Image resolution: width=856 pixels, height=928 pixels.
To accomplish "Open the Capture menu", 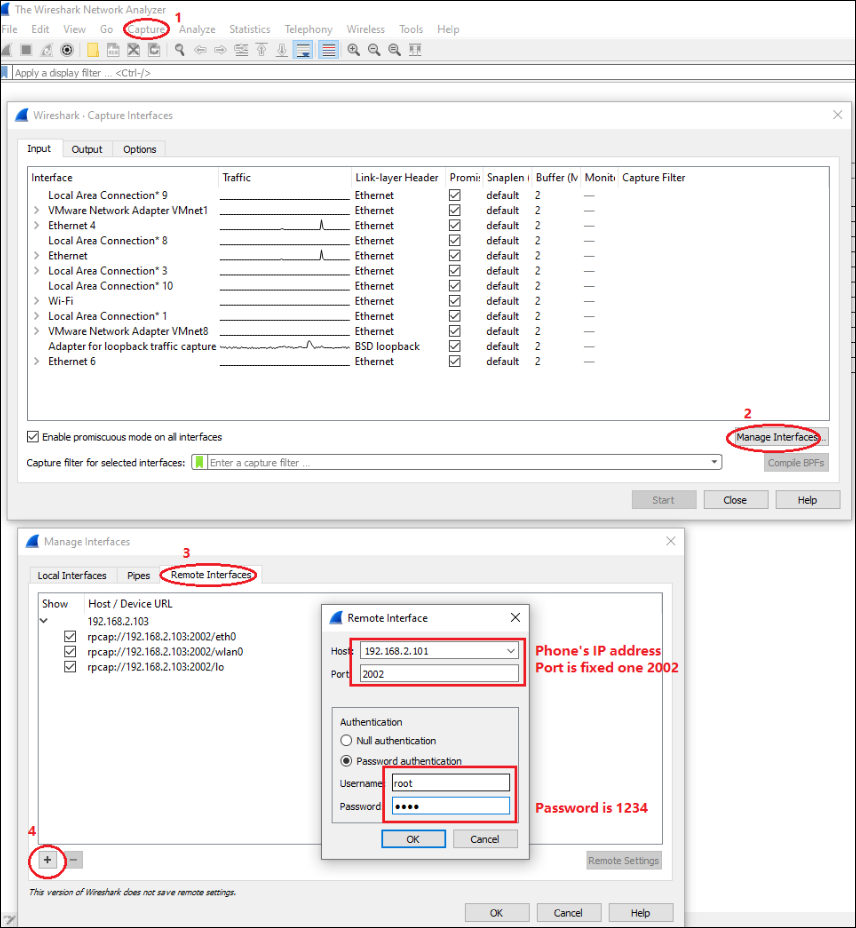I will (x=146, y=29).
